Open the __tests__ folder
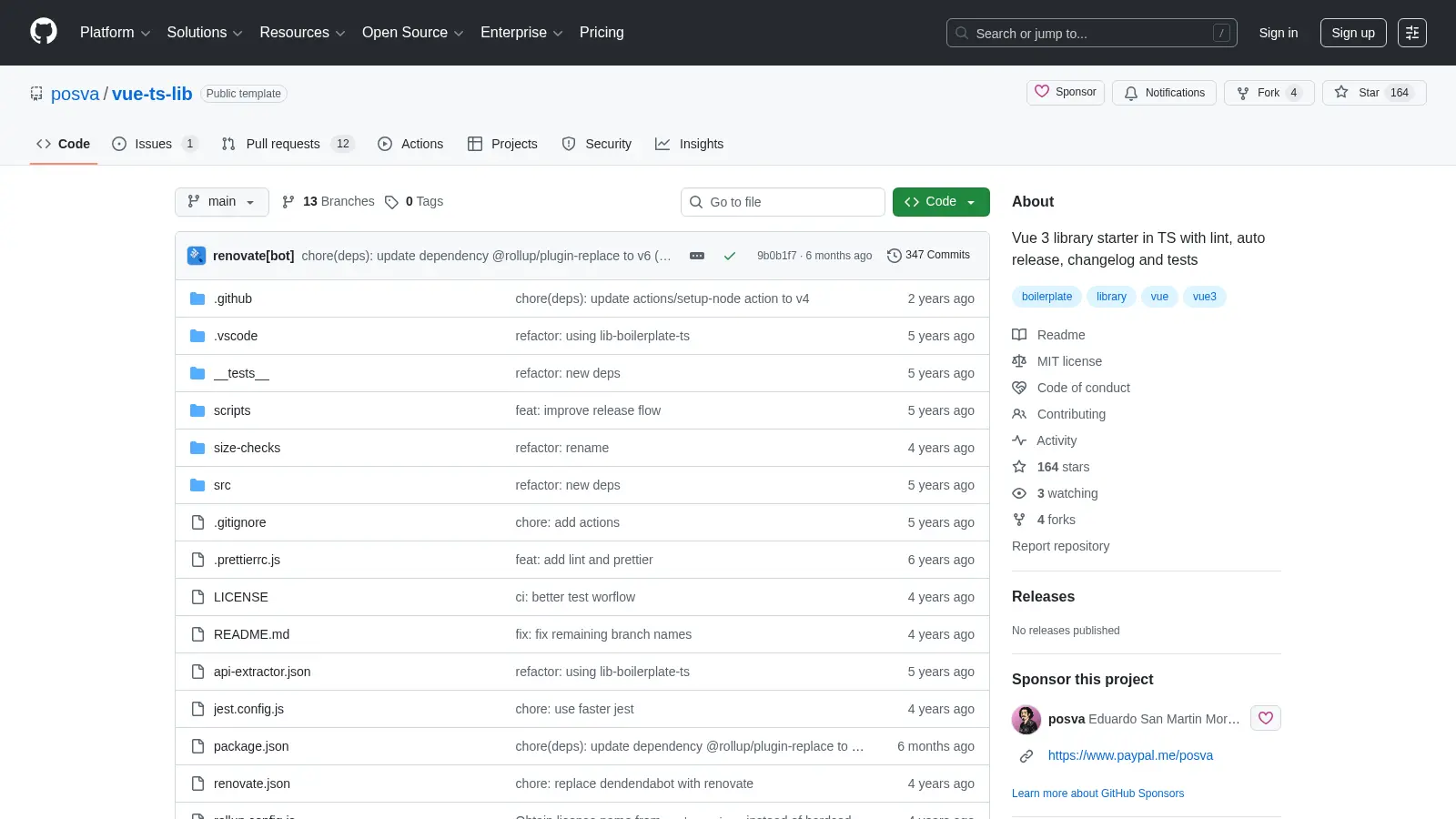The width and height of the screenshot is (1456, 819). click(x=241, y=373)
